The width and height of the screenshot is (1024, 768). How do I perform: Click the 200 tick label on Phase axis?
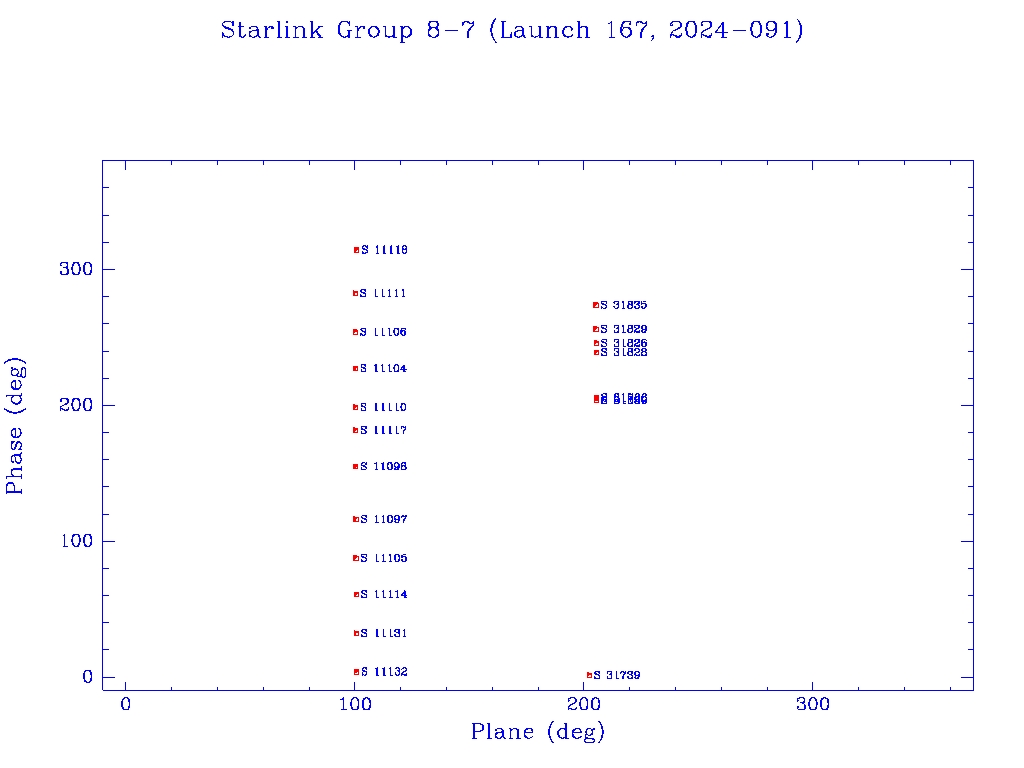[x=76, y=405]
